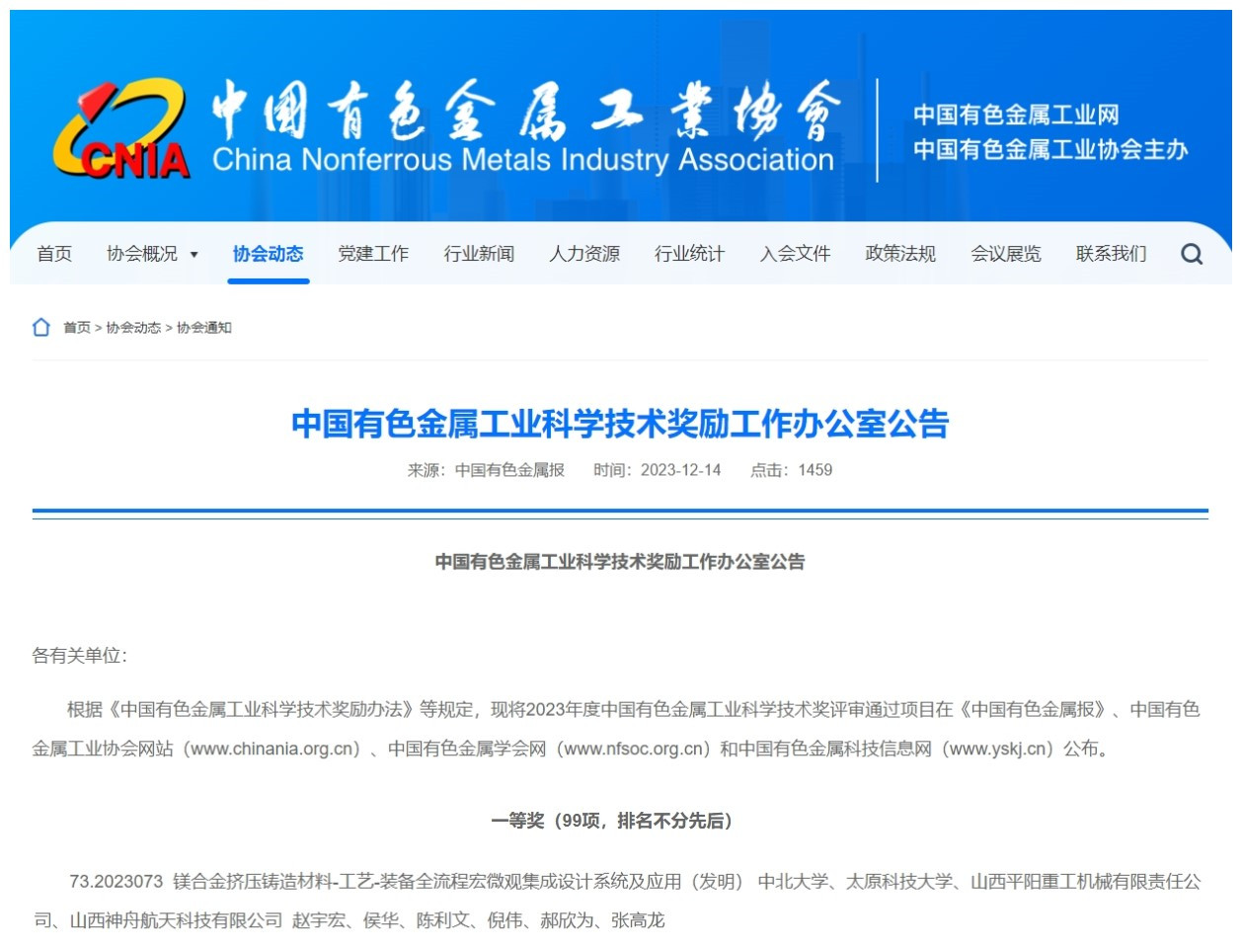Screen dimensions: 1242x952
Task: Click 入会文件 in the navbar
Action: click(795, 254)
